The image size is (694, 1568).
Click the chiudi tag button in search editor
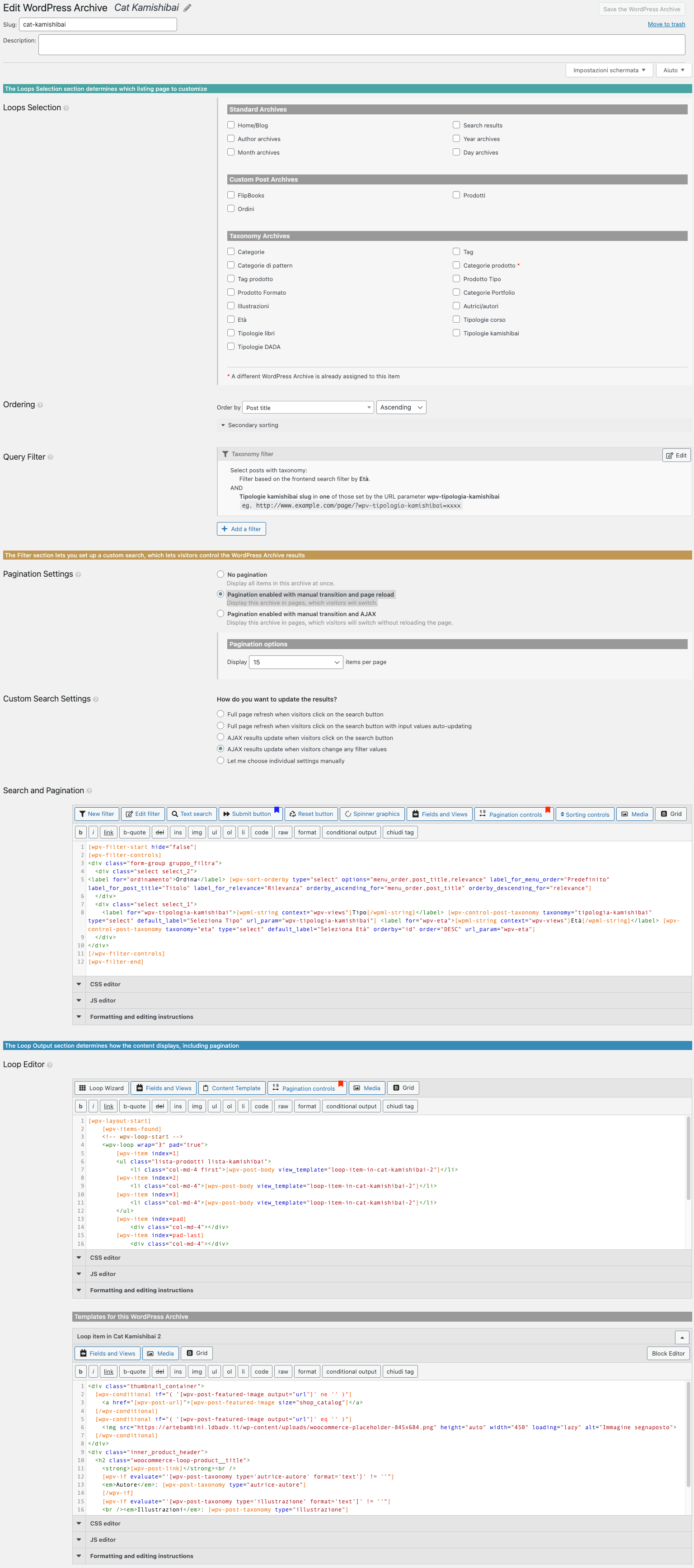click(399, 832)
